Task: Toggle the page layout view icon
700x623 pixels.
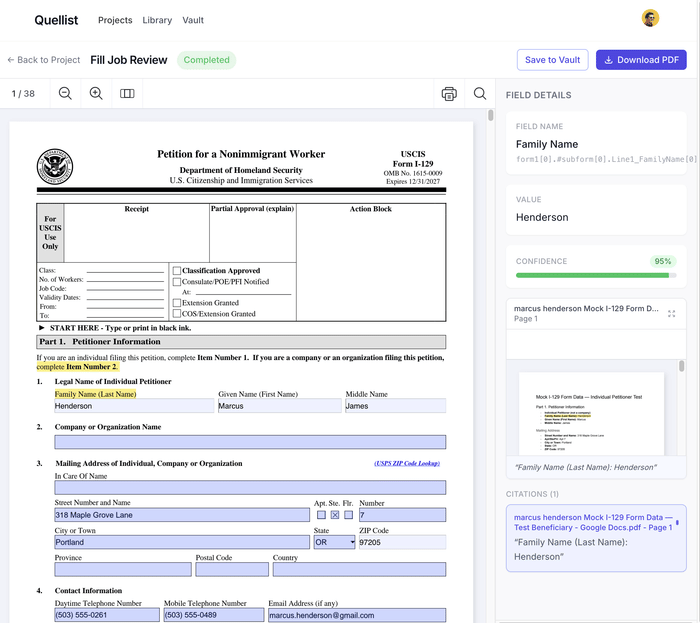Action: [127, 93]
